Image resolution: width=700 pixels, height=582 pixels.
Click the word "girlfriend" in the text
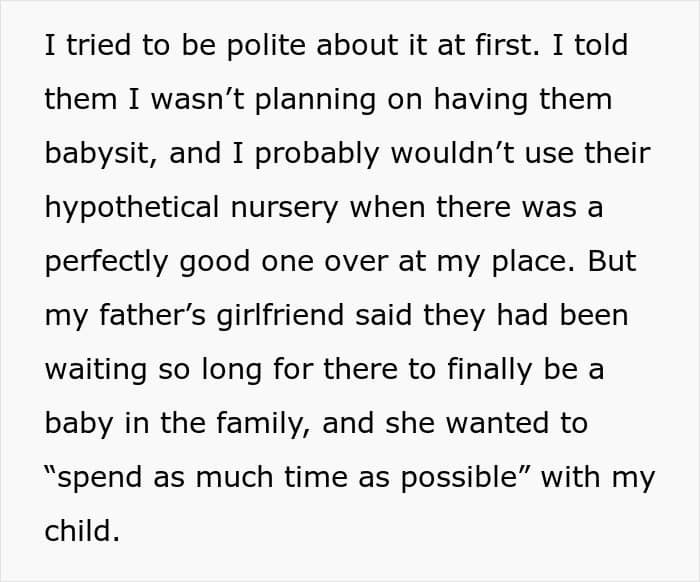tap(261, 316)
